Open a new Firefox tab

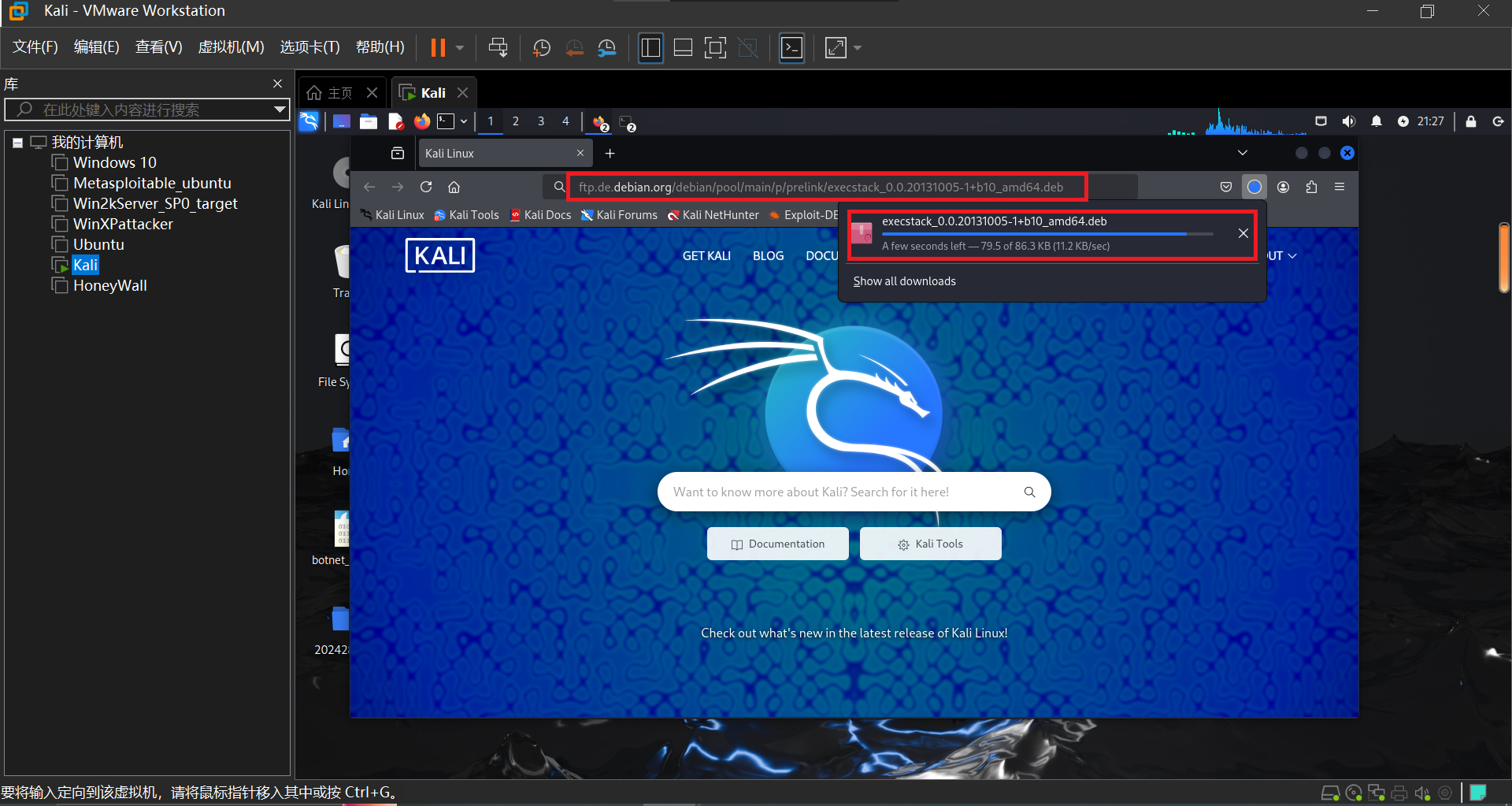(x=610, y=153)
